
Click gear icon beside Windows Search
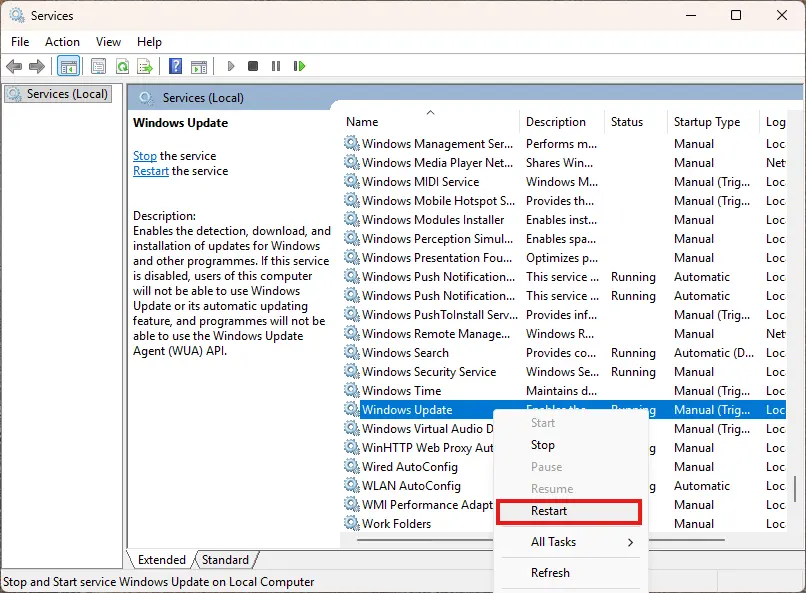point(352,353)
